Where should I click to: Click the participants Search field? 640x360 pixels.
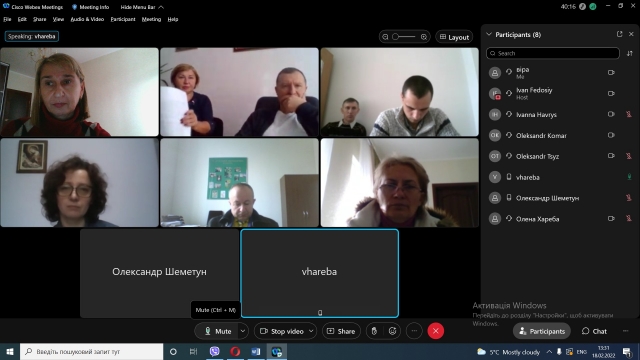(553, 53)
